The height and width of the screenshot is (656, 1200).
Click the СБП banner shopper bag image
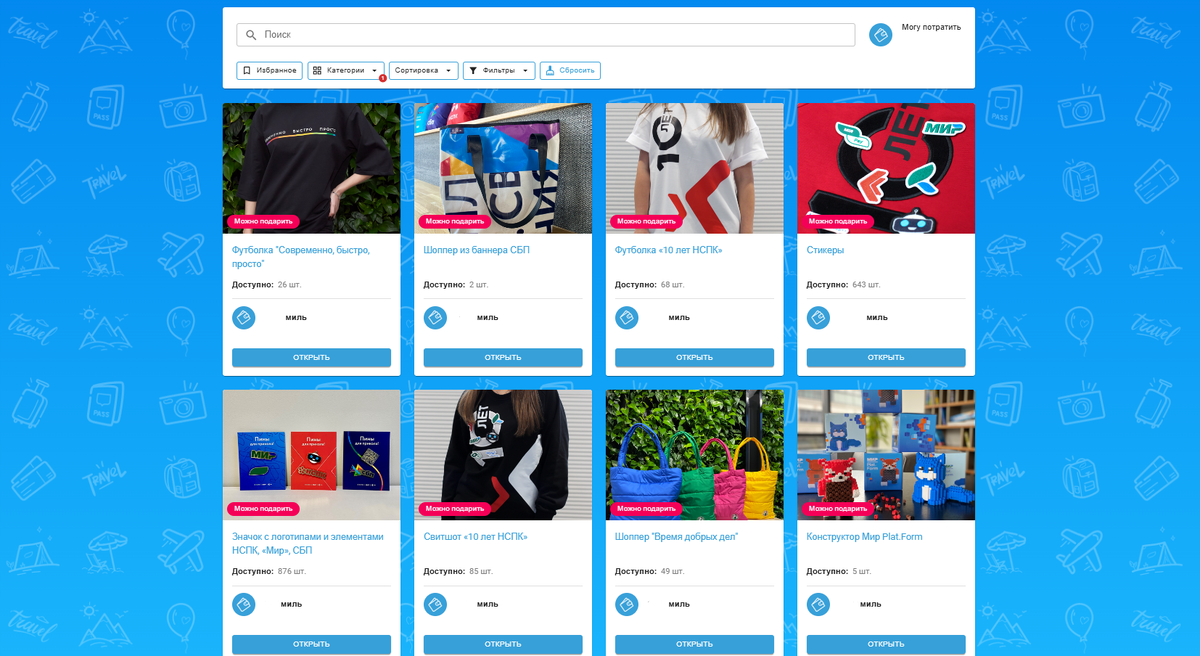[x=503, y=168]
